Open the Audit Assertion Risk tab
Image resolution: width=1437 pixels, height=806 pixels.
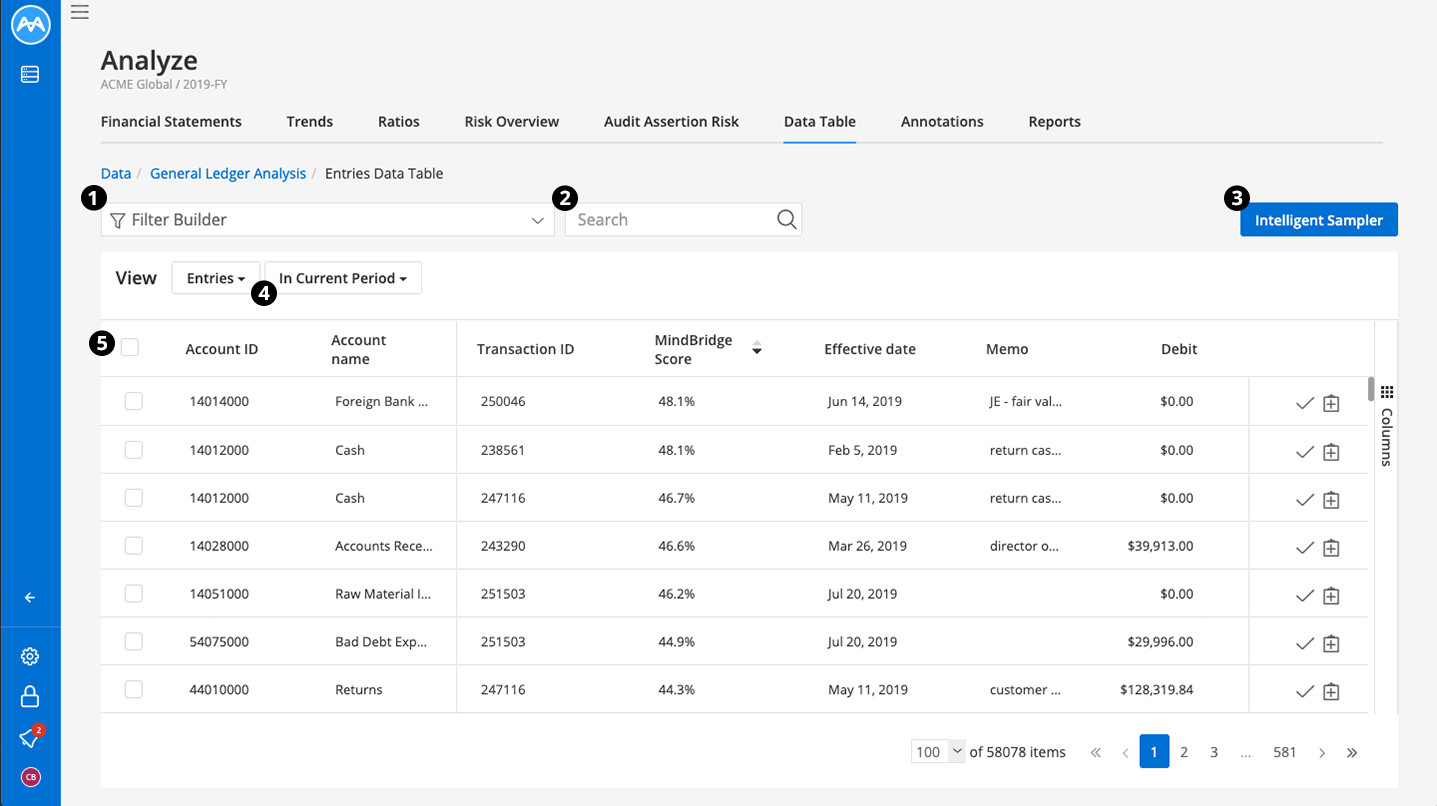[671, 121]
